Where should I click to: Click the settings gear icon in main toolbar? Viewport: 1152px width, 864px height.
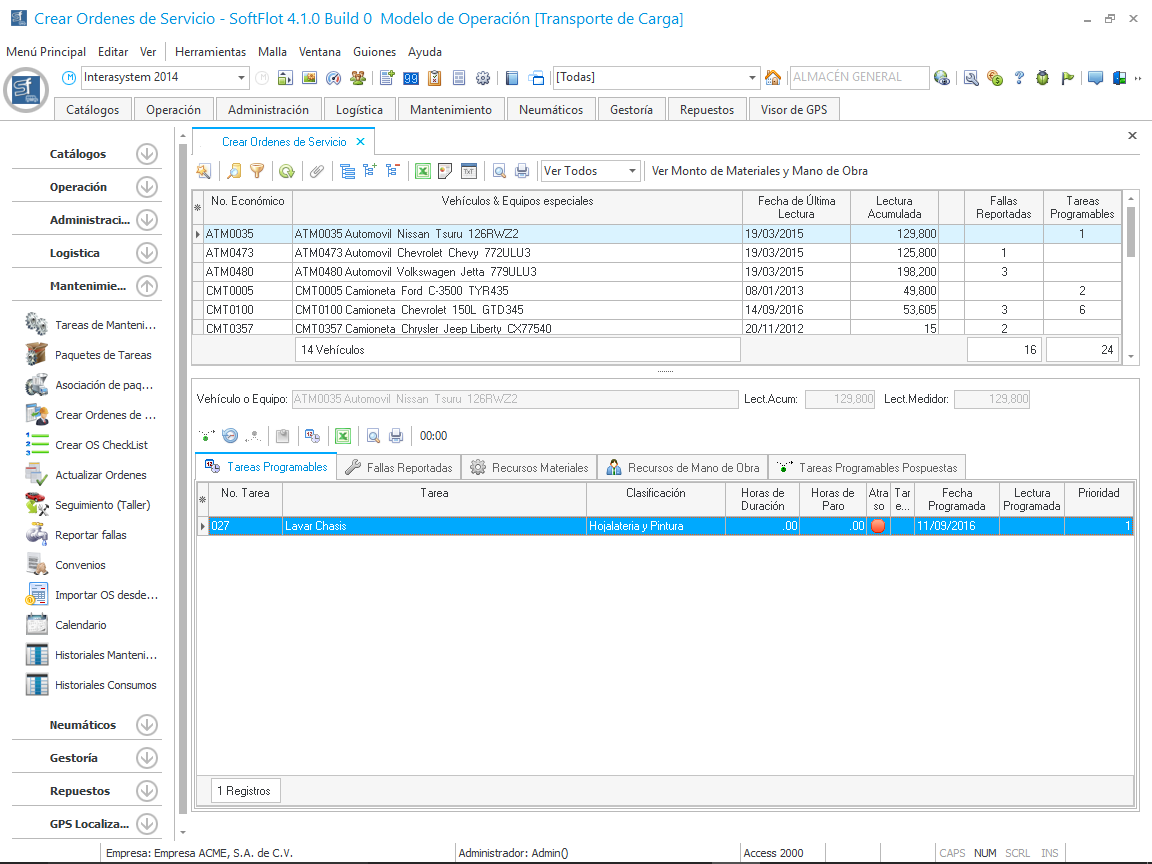483,78
